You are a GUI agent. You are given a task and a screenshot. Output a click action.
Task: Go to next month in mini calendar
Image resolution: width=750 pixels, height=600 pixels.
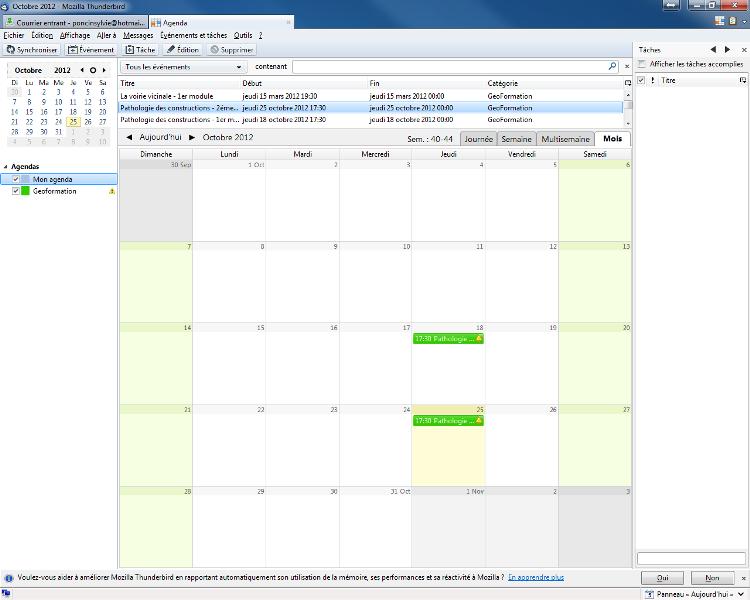(x=104, y=70)
